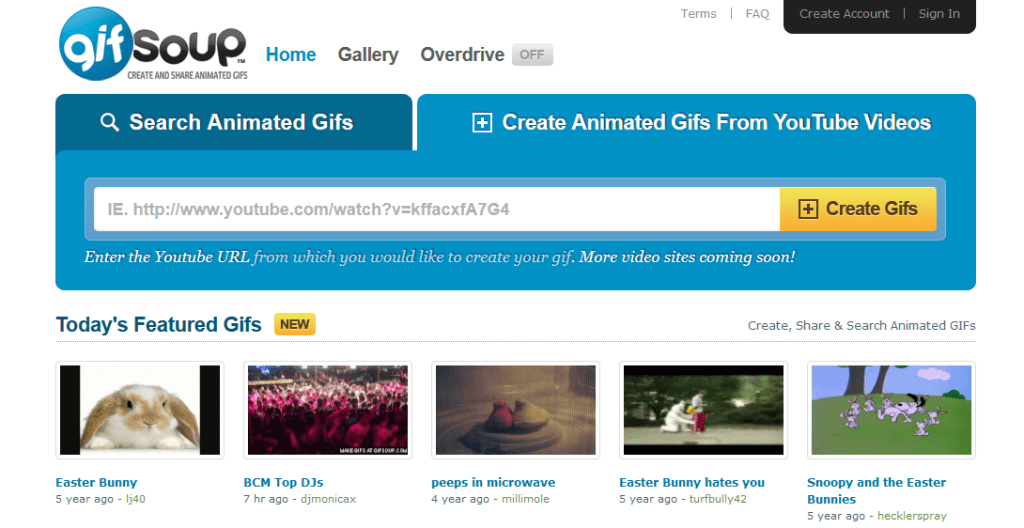Click the magnifier icon on Search tab
The height and width of the screenshot is (528, 1024).
coord(110,122)
